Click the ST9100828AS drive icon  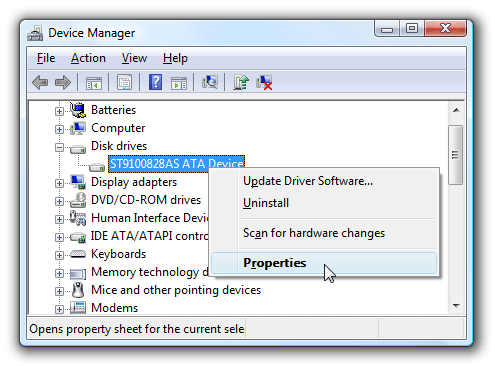pyautogui.click(x=97, y=166)
